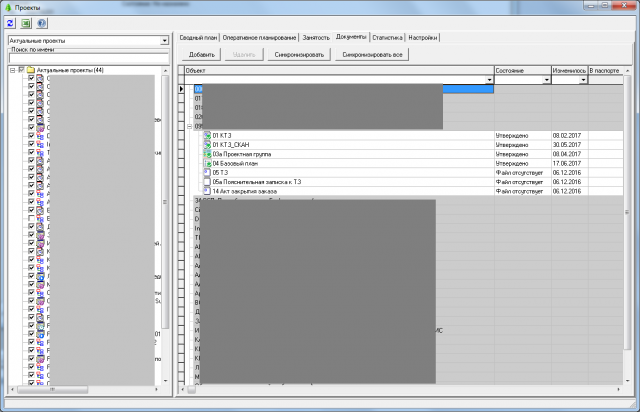Screen dimensions: 640x412
Task: Click the green Excel export toolbar icon
Action: (26, 23)
